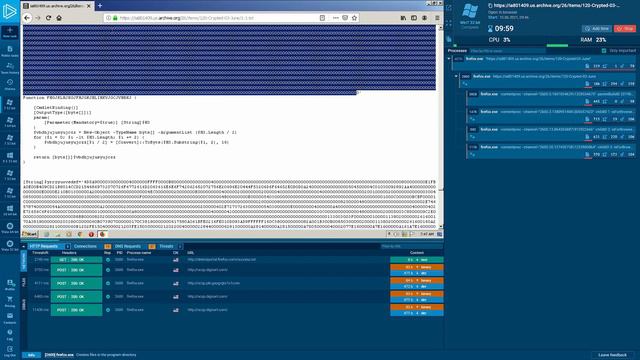Click the task URL title in header
The height and width of the screenshot is (360, 640).
(557, 6)
